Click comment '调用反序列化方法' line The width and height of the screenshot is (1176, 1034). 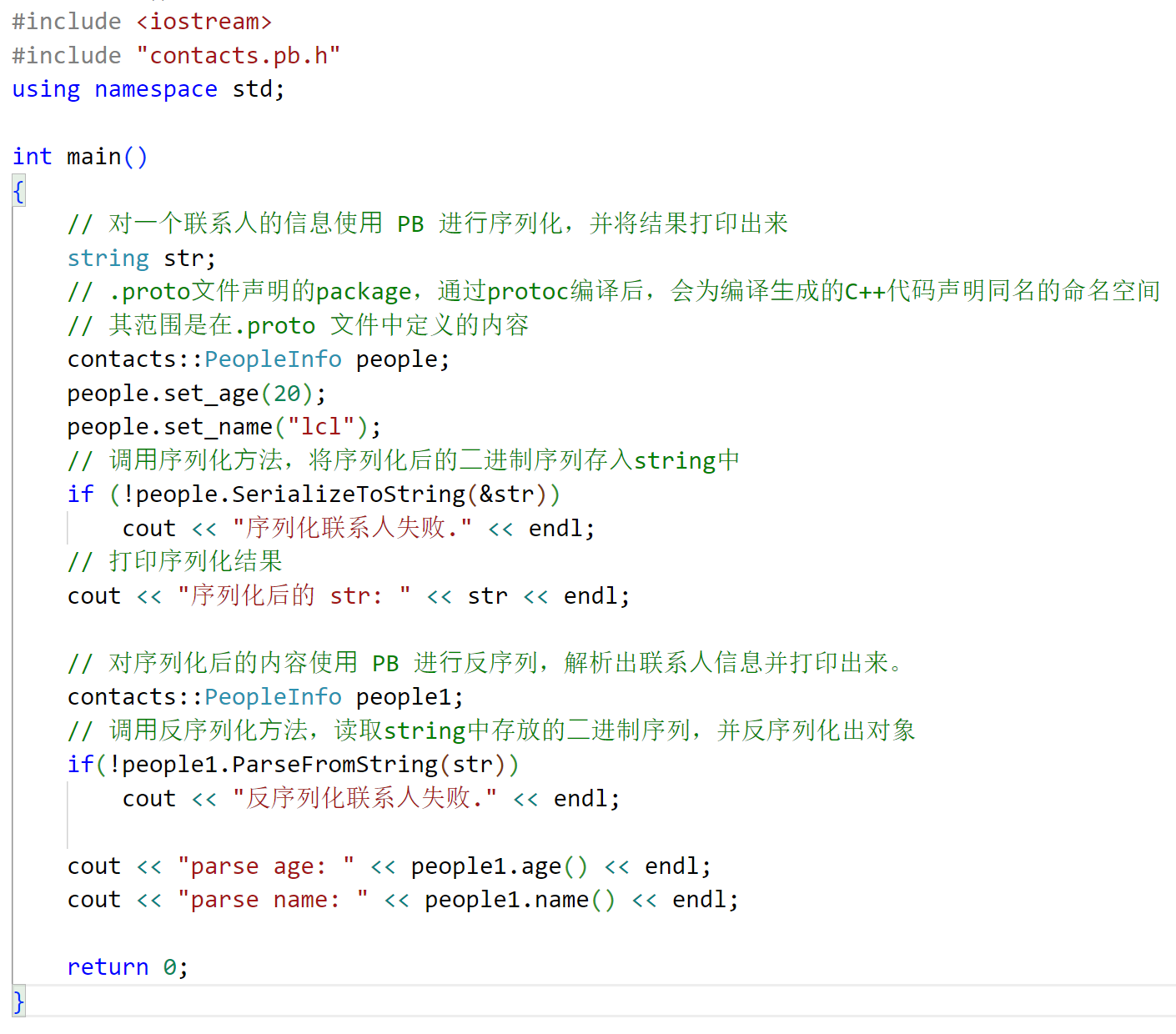click(x=491, y=730)
